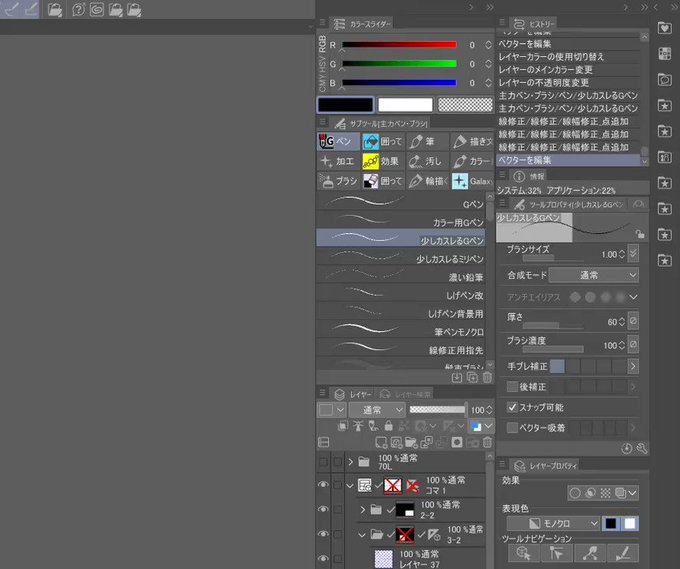Screen dimensions: 680x569
Task: Hide the 3-2 folder via eye icon
Action: [x=323, y=534]
